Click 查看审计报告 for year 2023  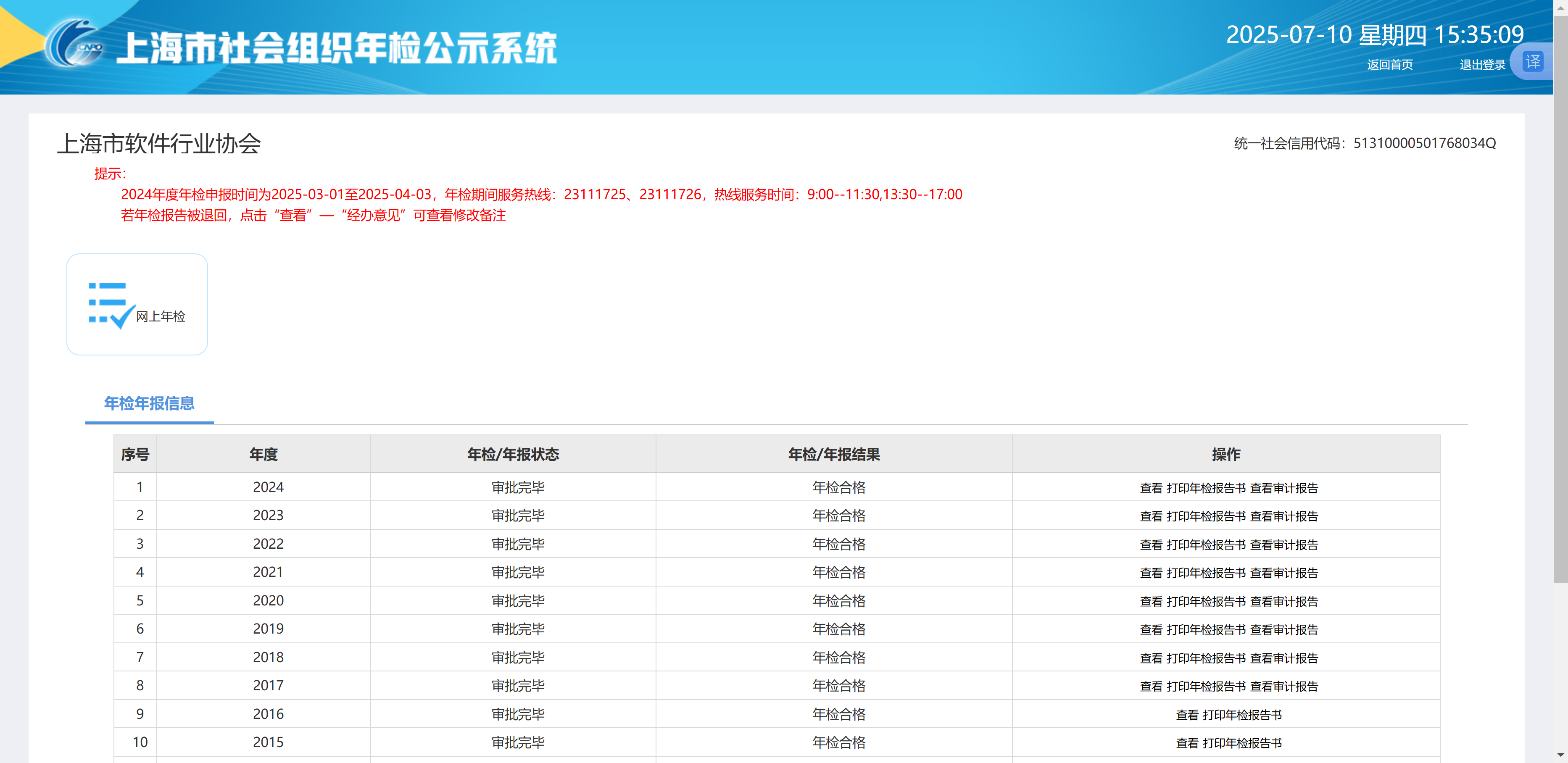coord(1284,516)
